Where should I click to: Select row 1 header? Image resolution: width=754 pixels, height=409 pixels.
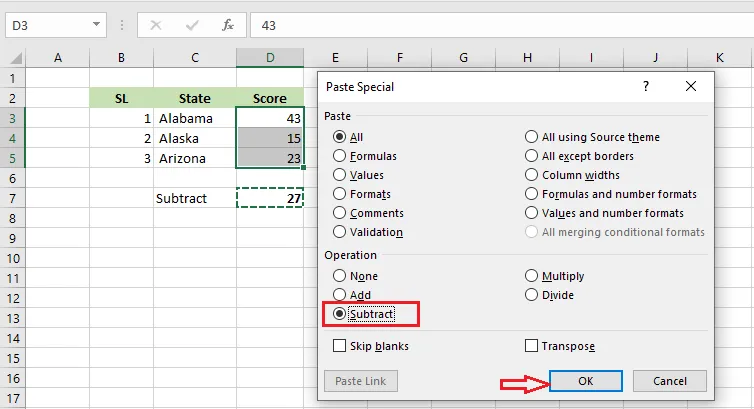click(x=13, y=78)
